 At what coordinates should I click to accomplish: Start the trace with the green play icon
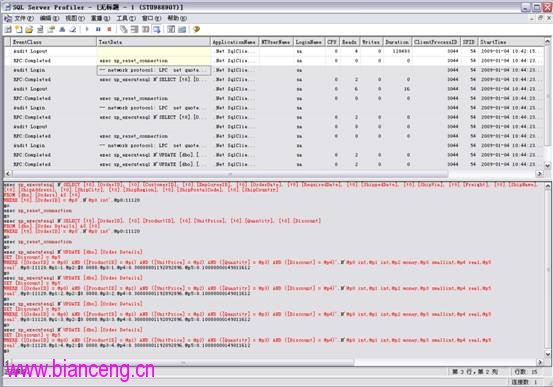pos(87,29)
